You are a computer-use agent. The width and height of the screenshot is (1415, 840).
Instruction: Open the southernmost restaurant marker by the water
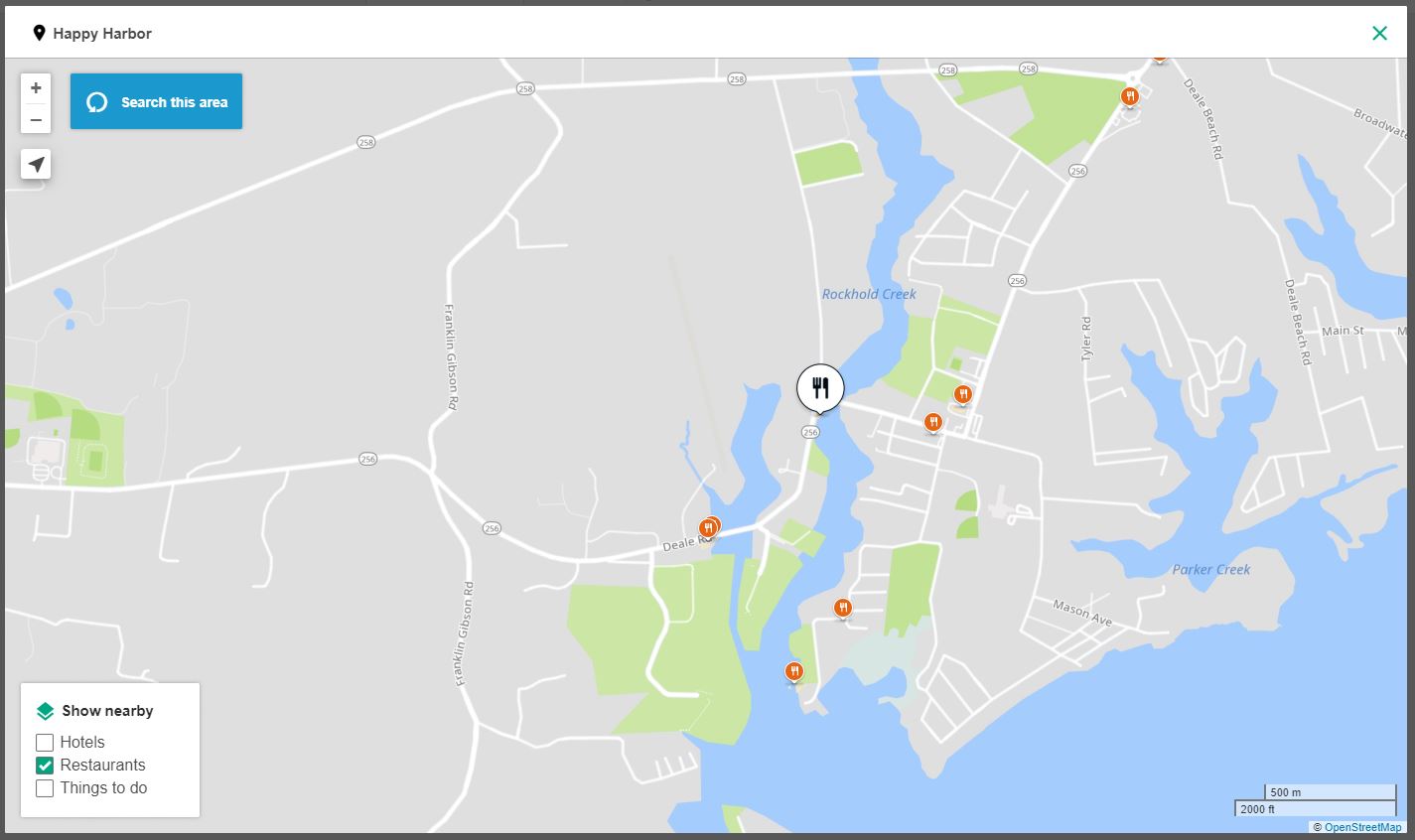tap(793, 672)
